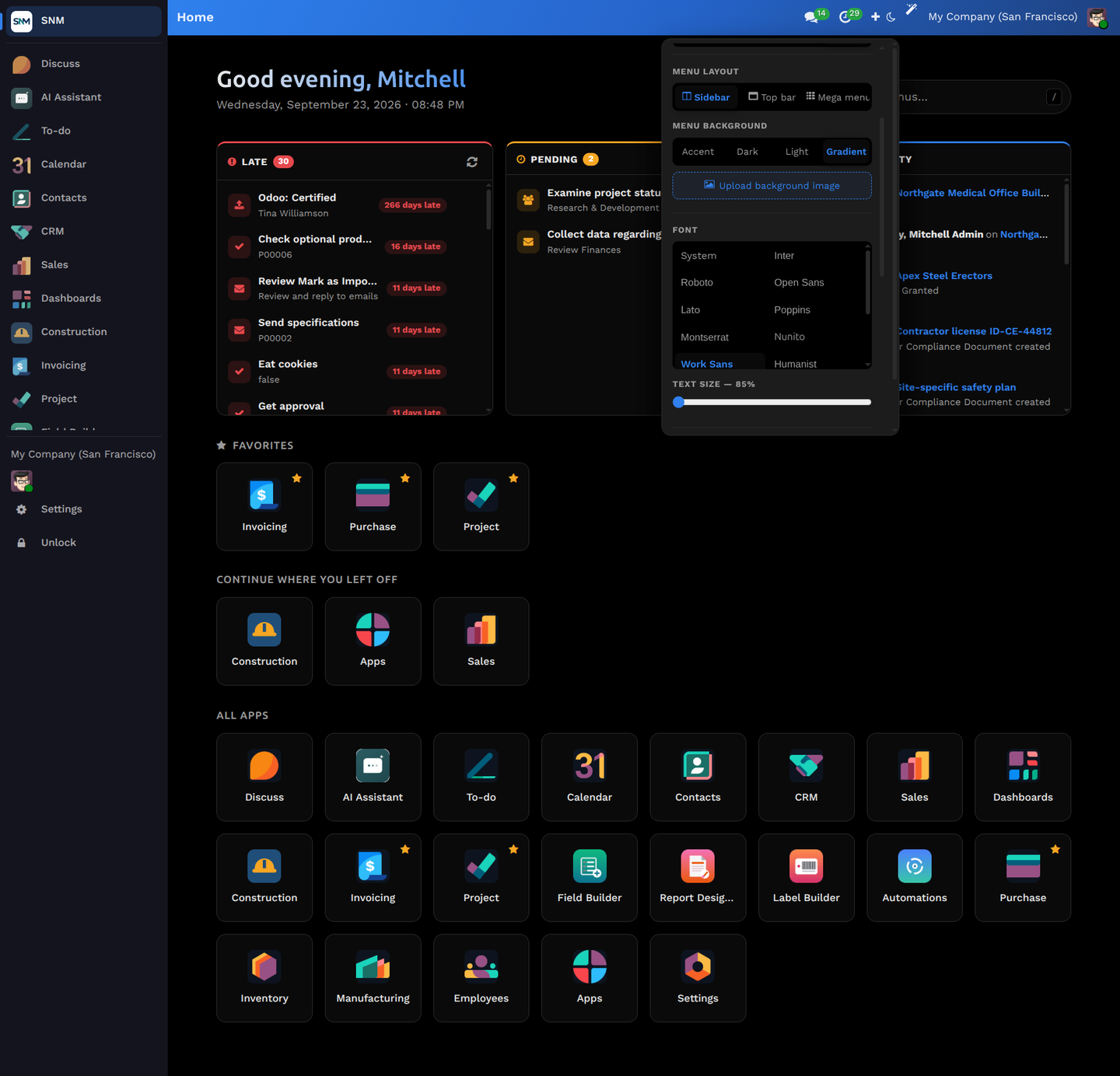Open the Discuss app tile in All Apps
Screen dimensions: 1120x1076
(264, 777)
